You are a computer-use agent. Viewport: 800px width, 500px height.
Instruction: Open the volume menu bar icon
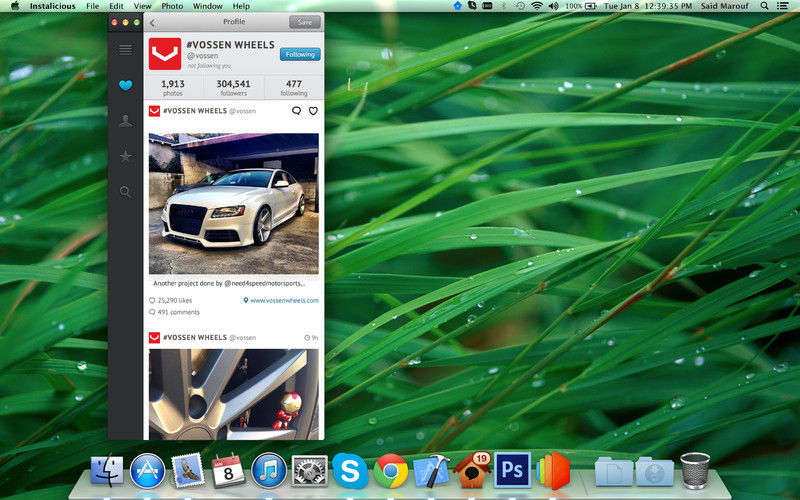click(554, 6)
